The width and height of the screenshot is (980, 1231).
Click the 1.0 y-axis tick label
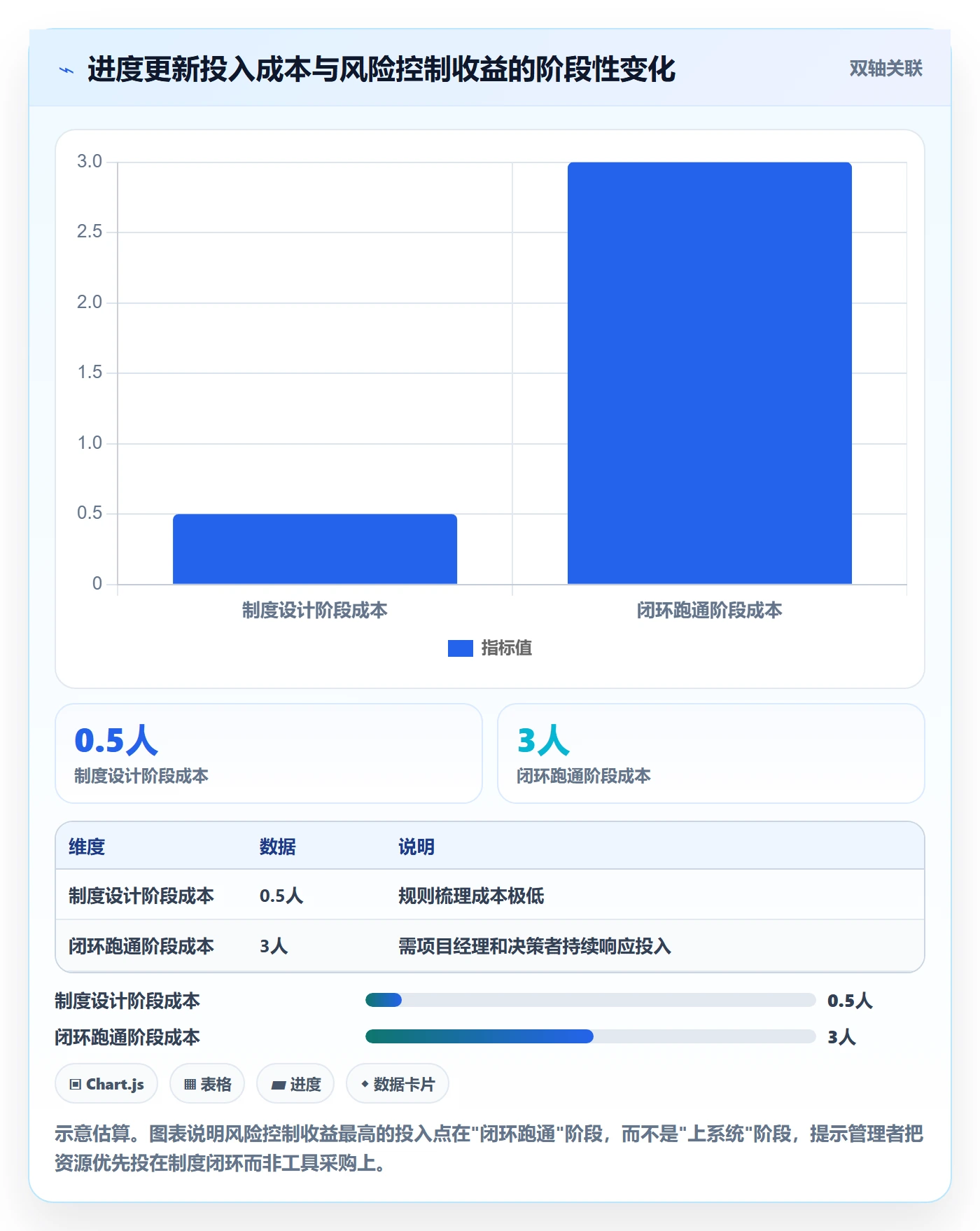point(90,443)
